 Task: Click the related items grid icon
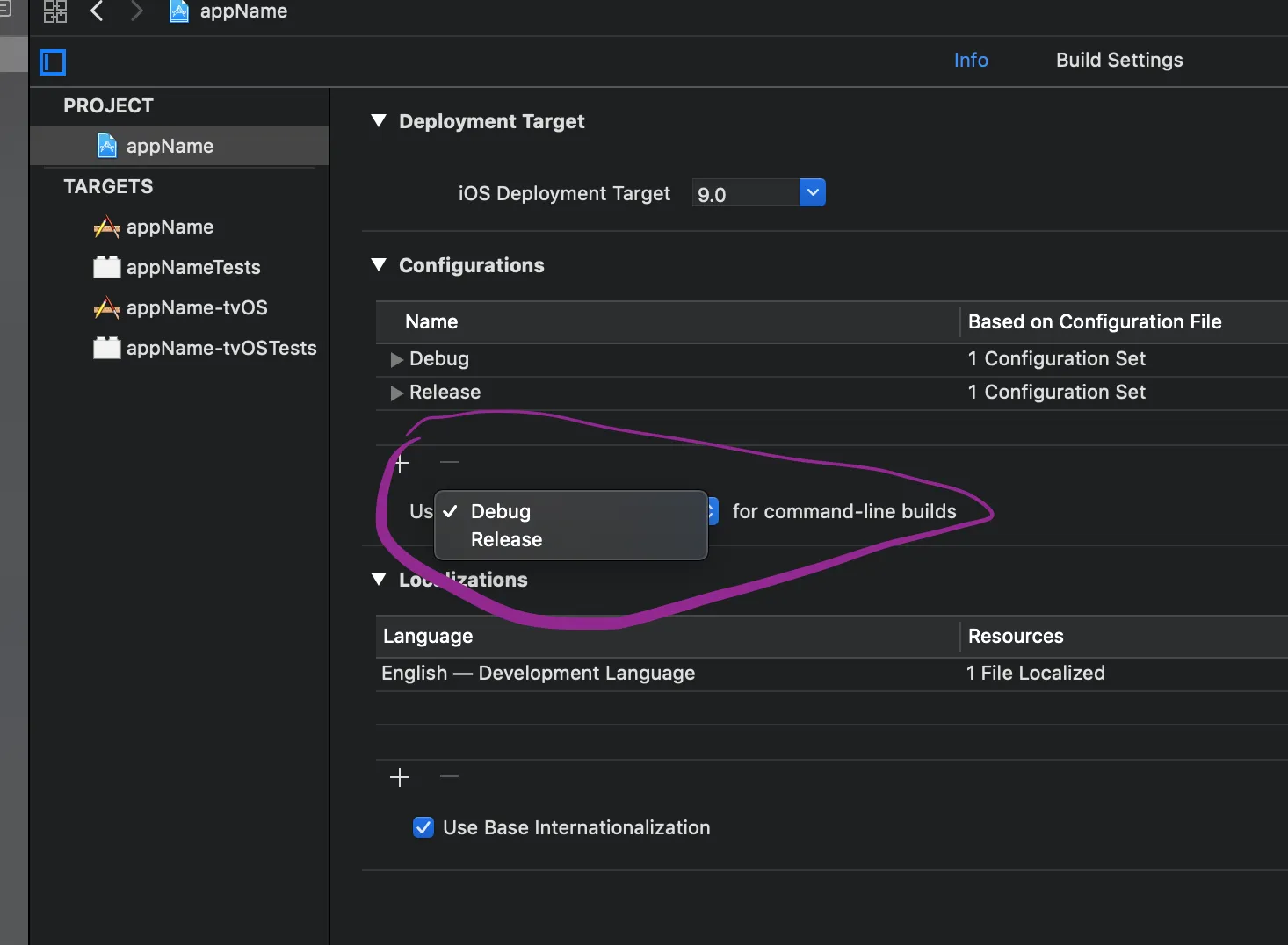pos(55,11)
